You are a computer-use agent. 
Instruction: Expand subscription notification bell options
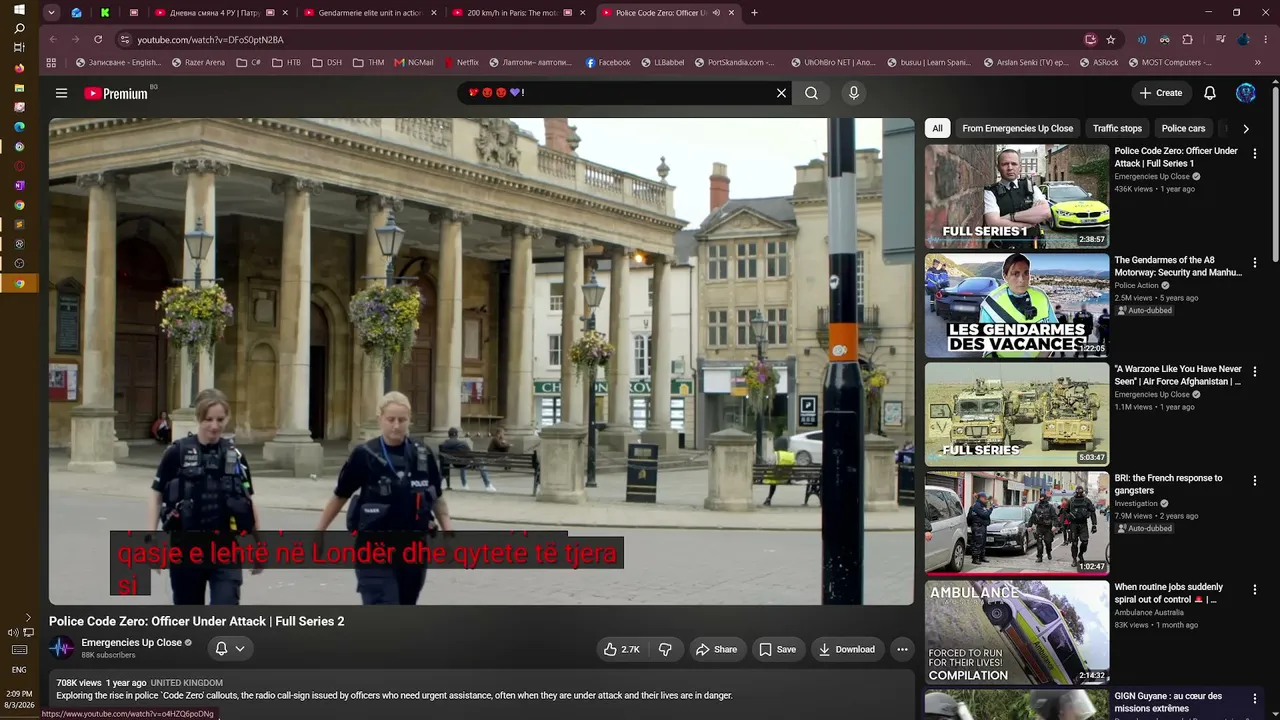point(229,648)
